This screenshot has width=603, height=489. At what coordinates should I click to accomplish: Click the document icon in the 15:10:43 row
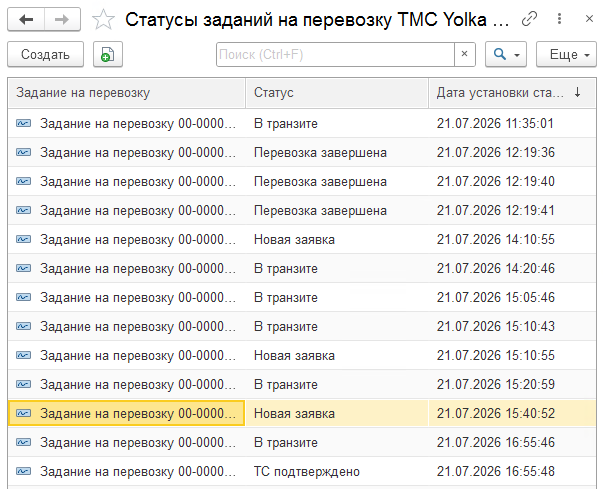(23, 326)
